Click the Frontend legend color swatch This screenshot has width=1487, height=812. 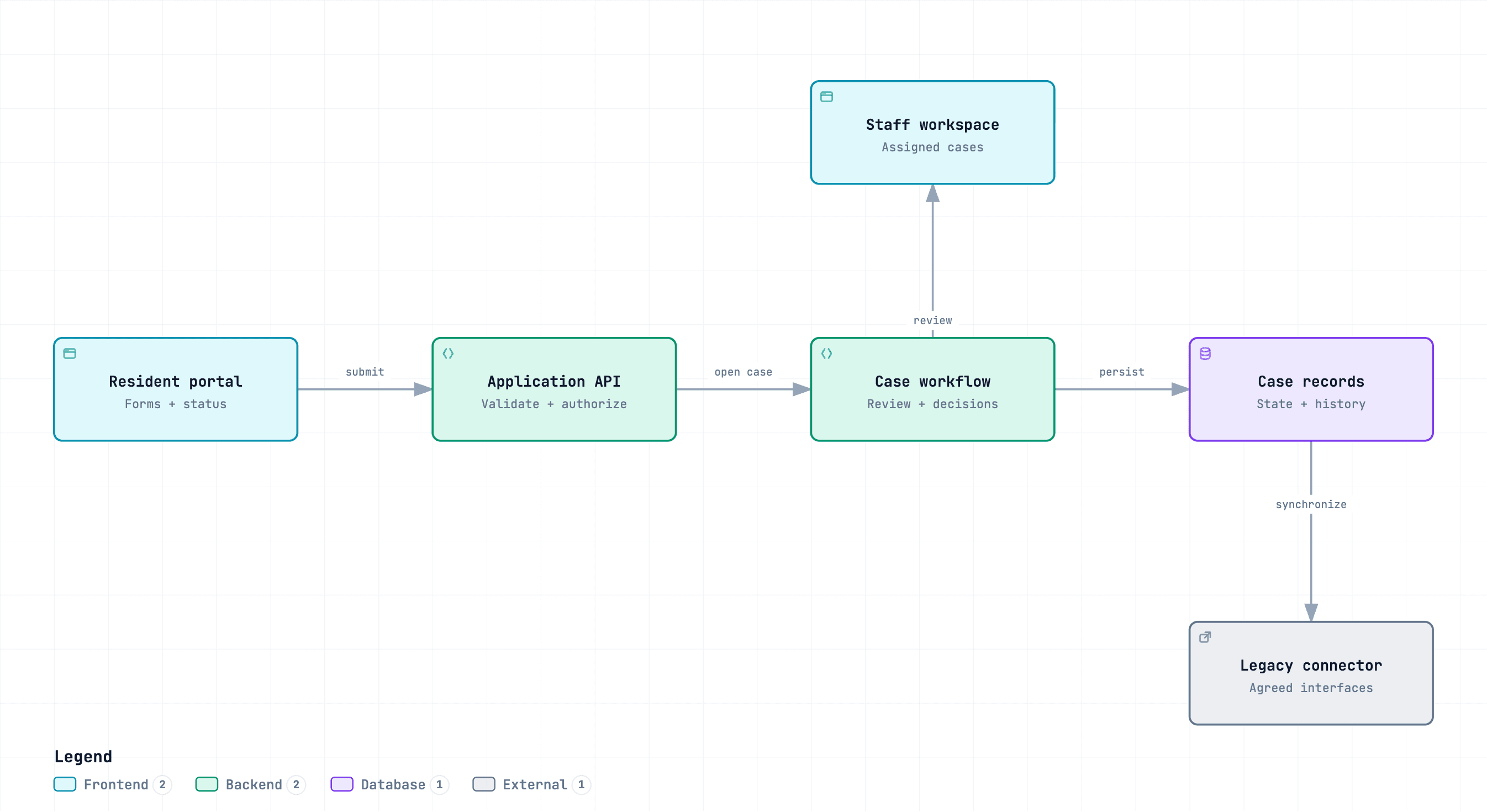65,784
